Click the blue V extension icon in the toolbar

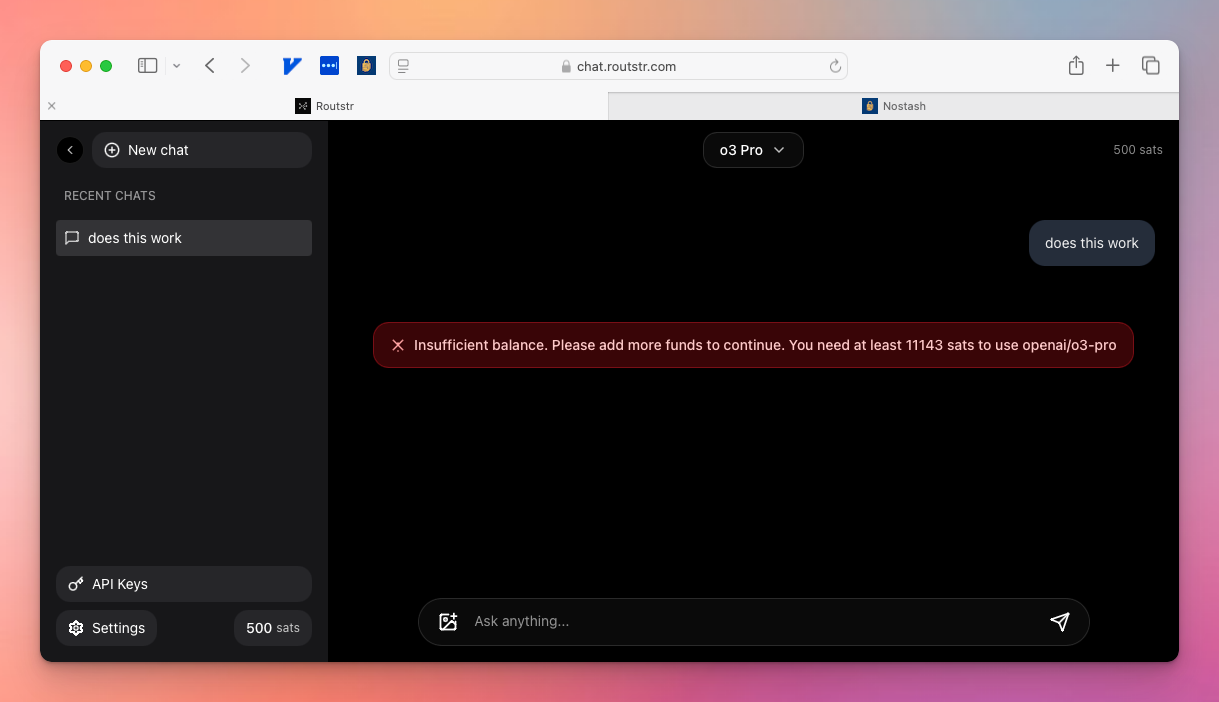click(292, 66)
